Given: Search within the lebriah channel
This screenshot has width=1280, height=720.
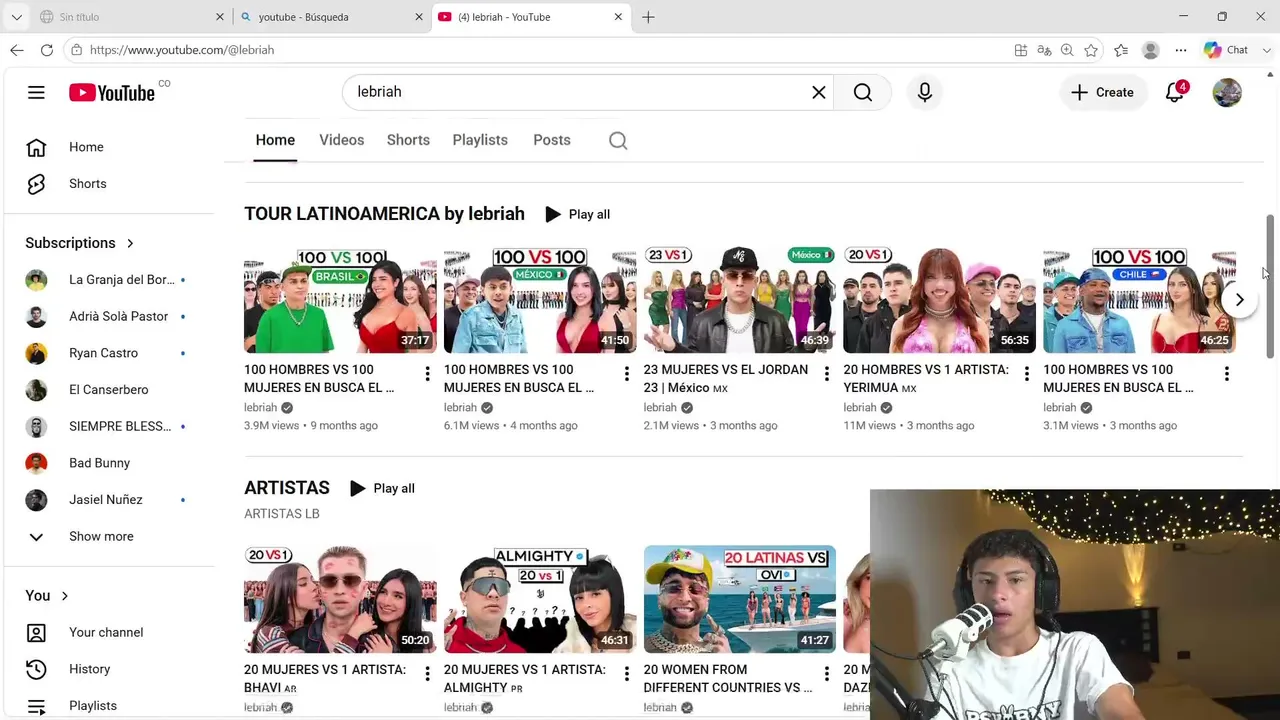Looking at the screenshot, I should click(618, 140).
